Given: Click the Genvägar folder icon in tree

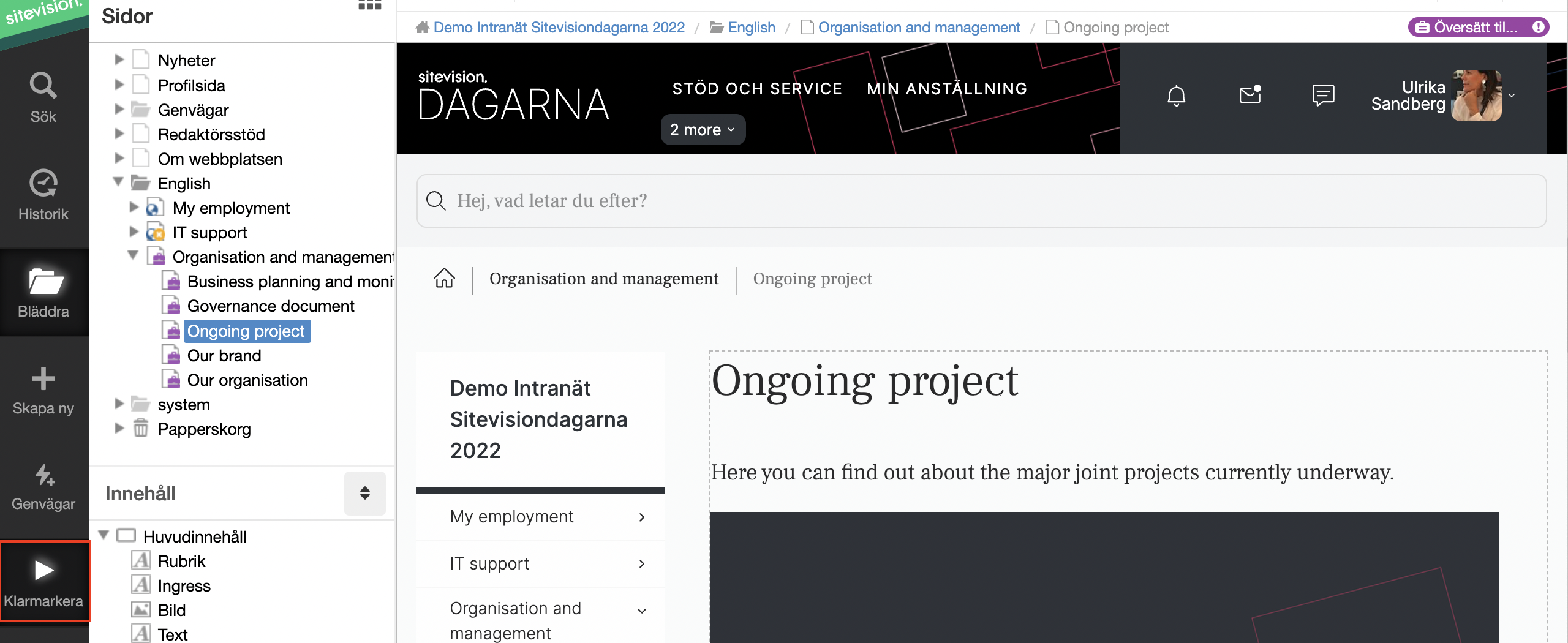Looking at the screenshot, I should [141, 110].
